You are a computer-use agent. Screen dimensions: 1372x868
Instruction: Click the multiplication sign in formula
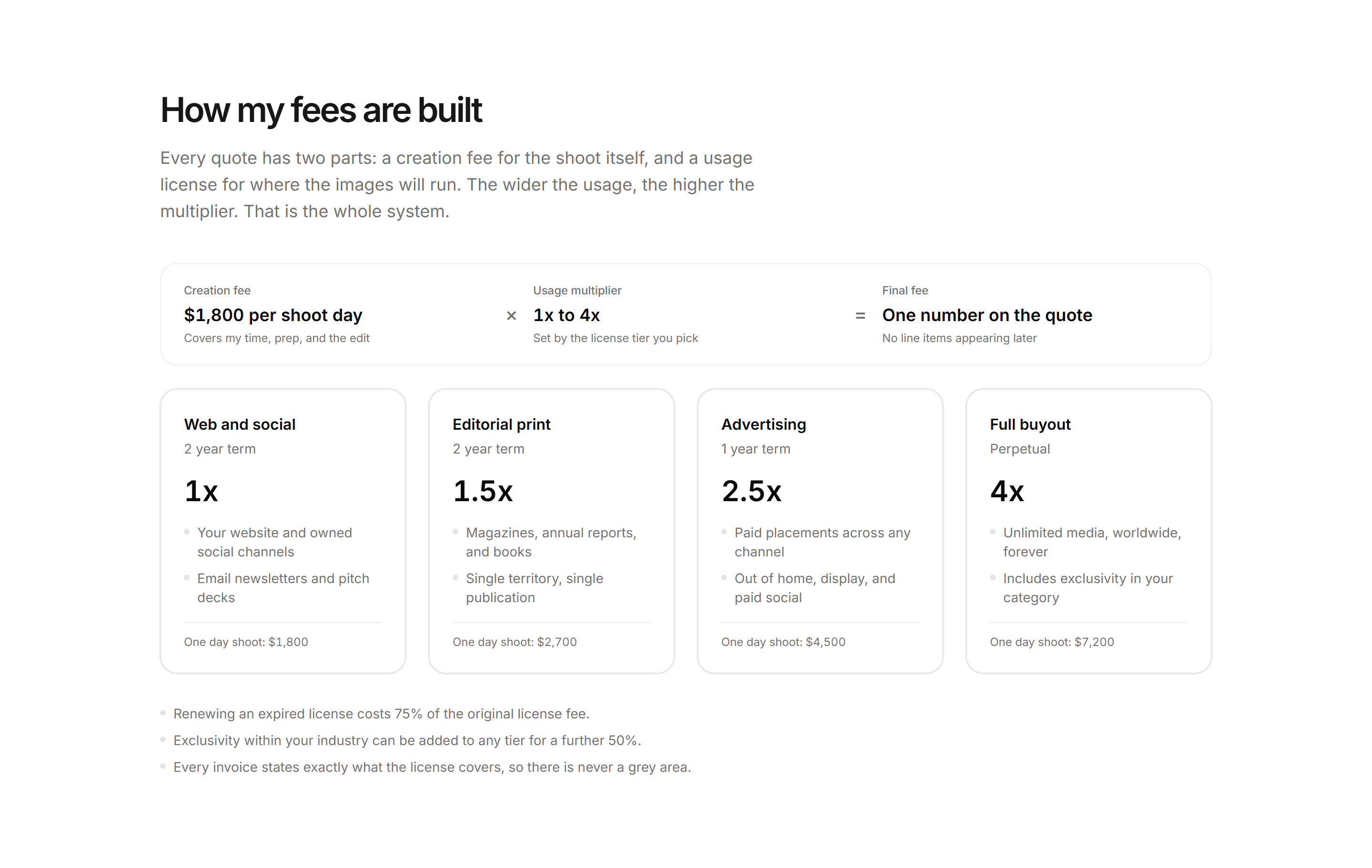pos(511,315)
